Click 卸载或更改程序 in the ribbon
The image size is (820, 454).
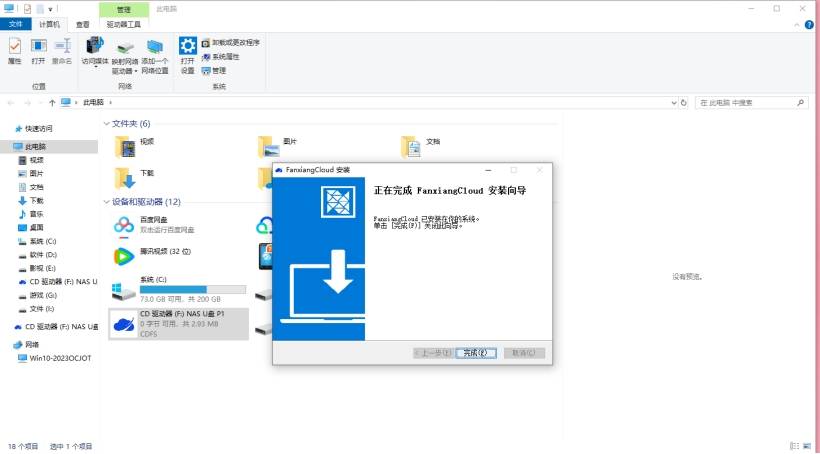pos(234,43)
